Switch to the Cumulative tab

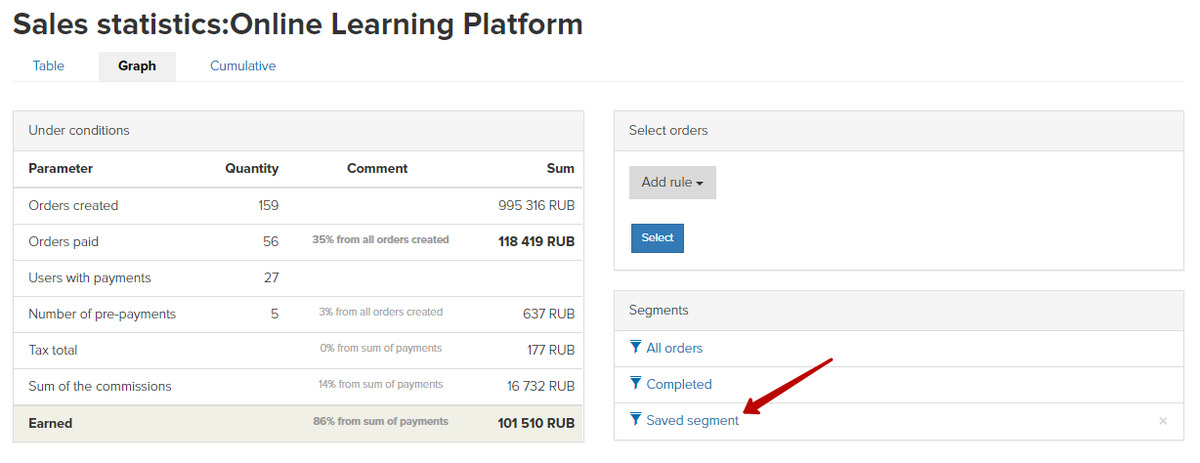point(243,66)
